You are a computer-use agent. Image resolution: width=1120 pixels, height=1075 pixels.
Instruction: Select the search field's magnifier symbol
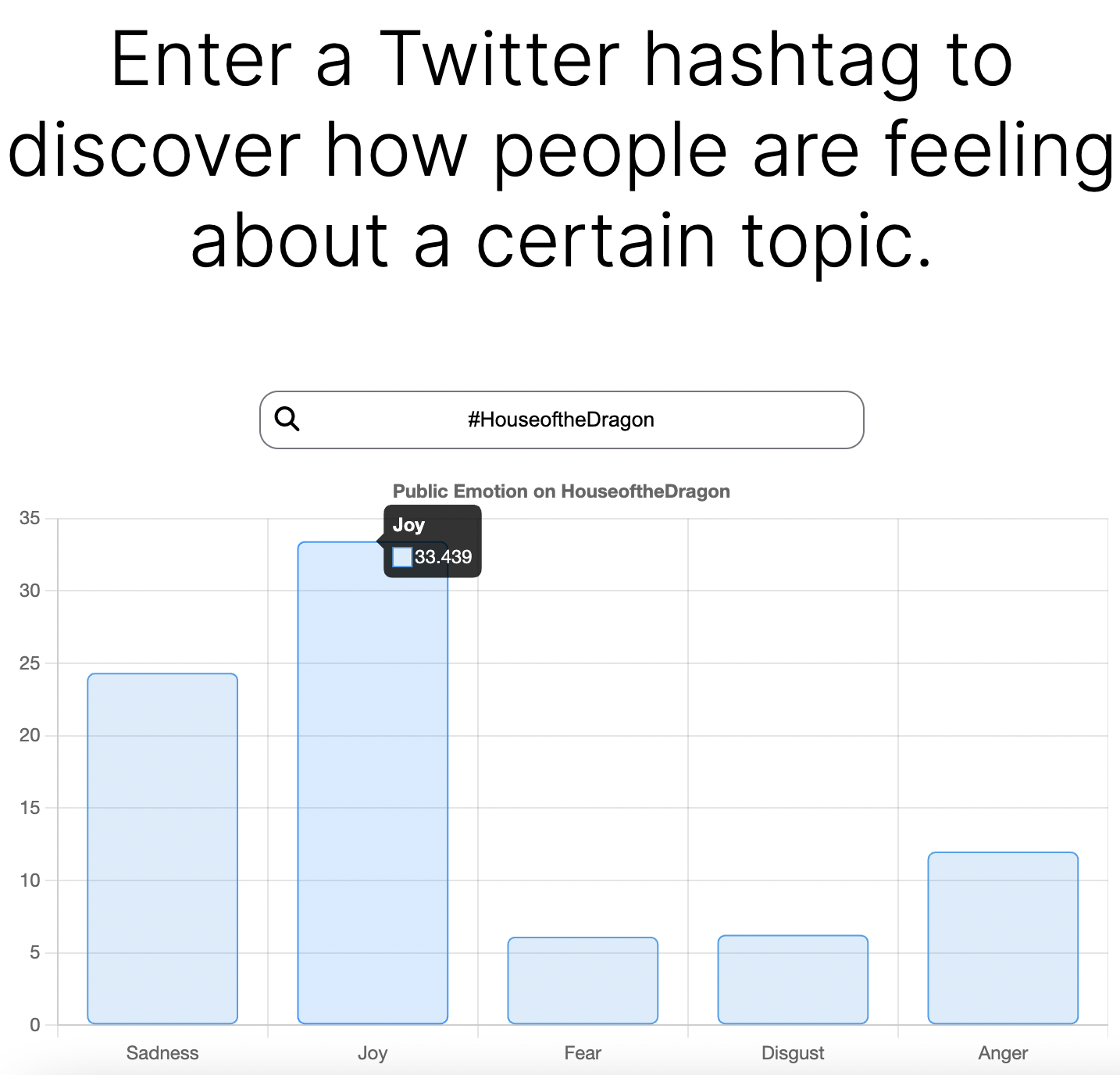(x=287, y=420)
